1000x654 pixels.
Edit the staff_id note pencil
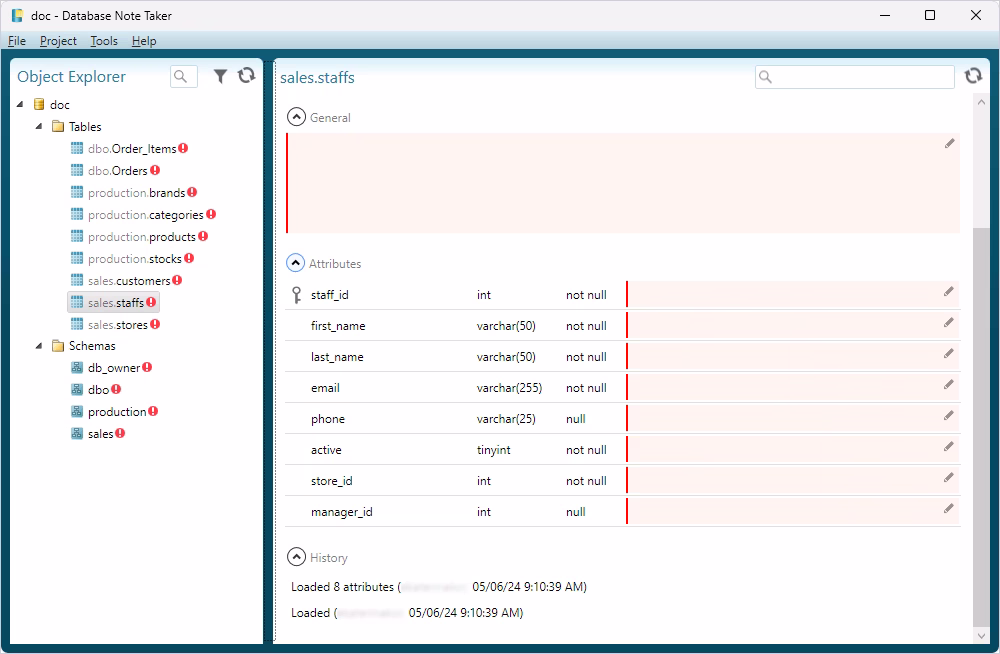click(949, 292)
